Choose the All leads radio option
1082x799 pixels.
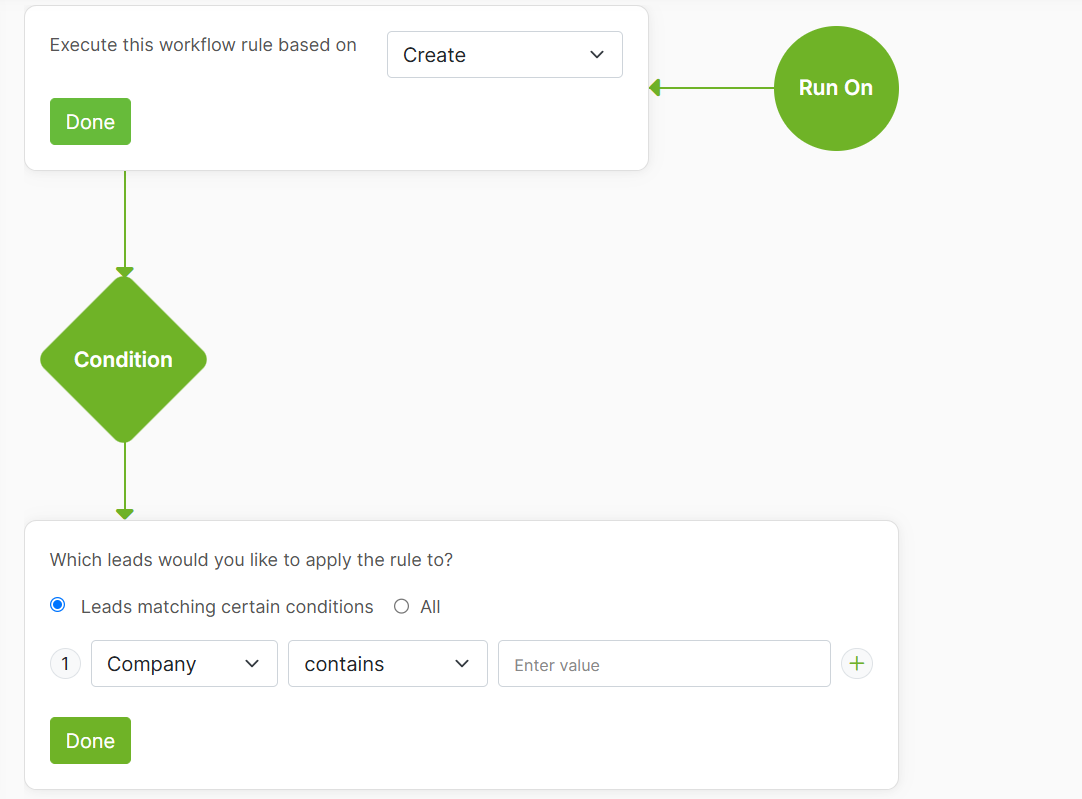[x=402, y=606]
